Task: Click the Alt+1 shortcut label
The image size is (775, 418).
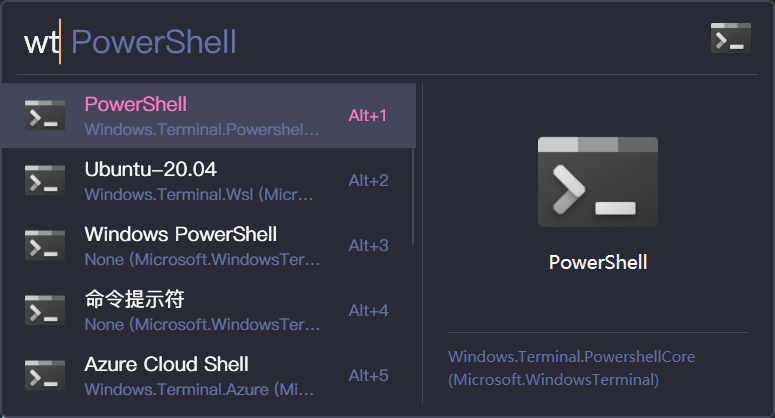Action: (x=368, y=115)
